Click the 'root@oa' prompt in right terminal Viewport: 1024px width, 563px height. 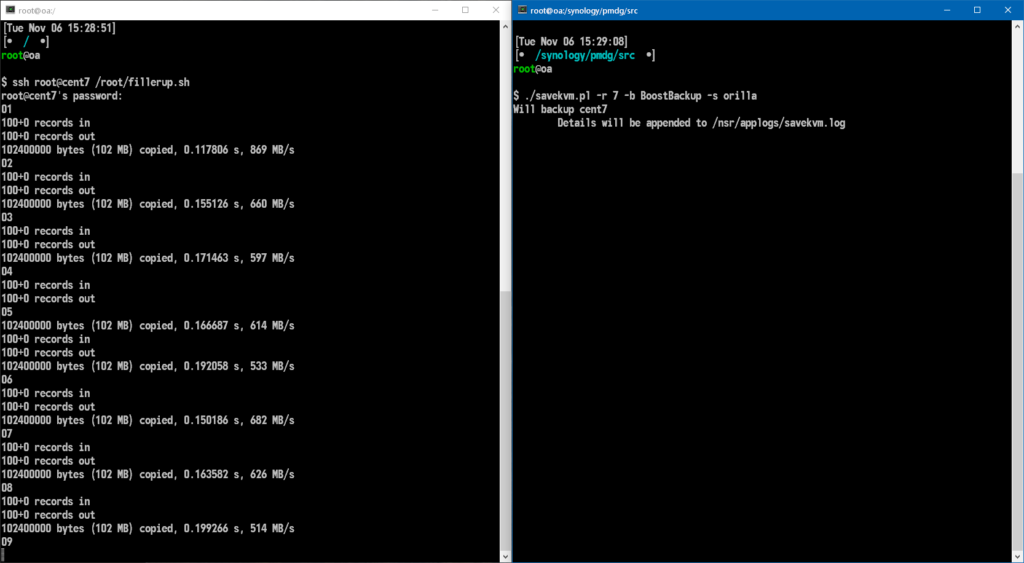pos(533,69)
